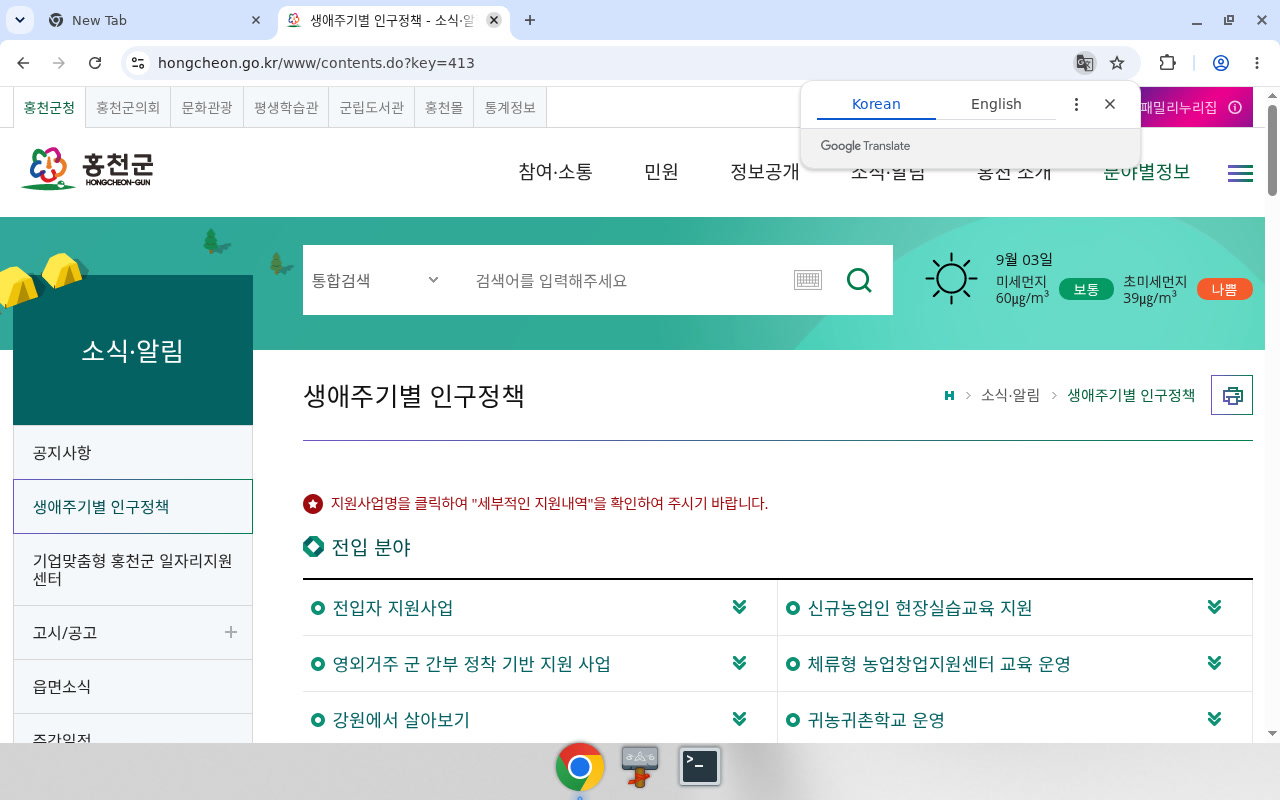Screen dimensions: 1280x800
Task: Launch Chrome from the dock
Action: click(580, 767)
